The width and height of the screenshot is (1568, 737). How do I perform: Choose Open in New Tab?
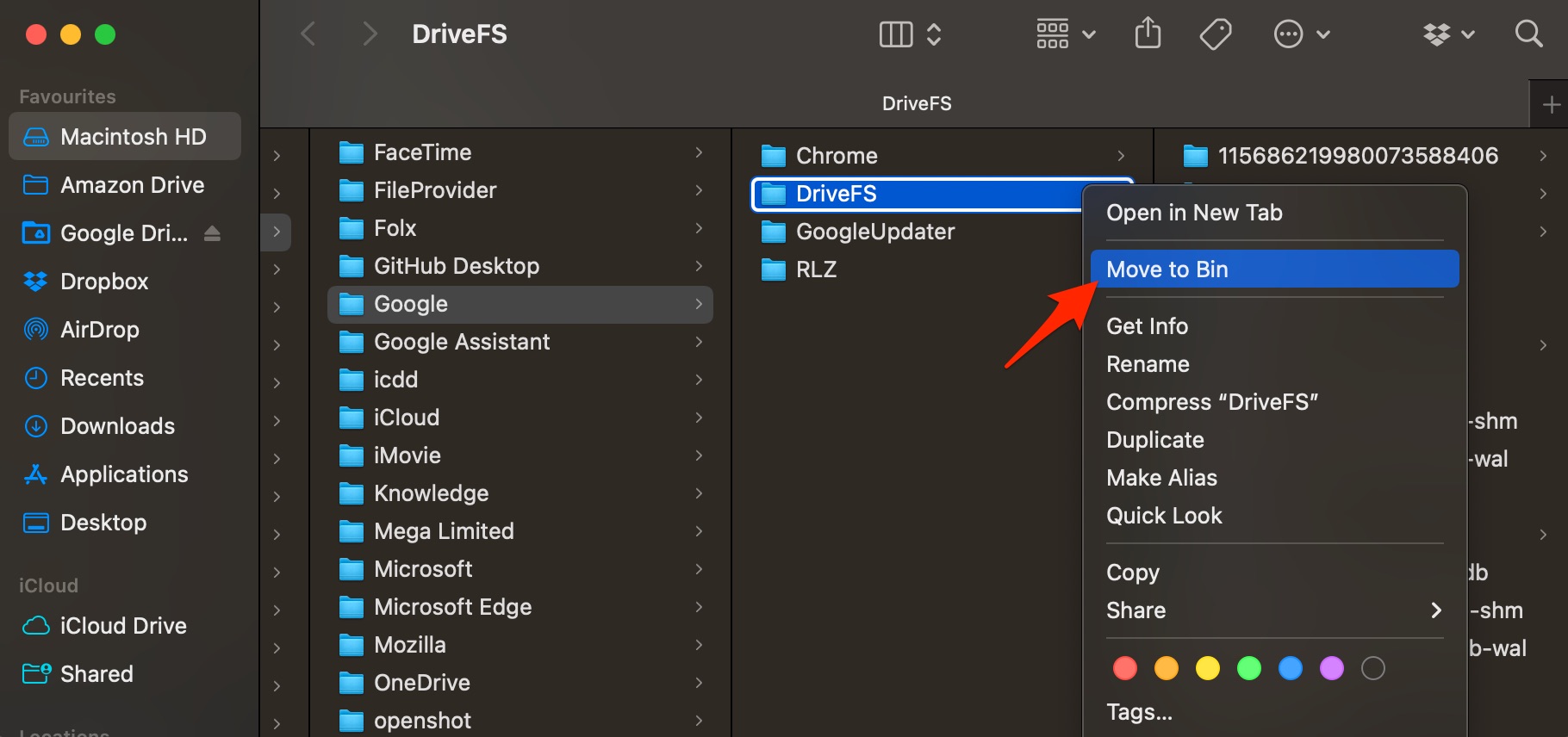(x=1274, y=213)
